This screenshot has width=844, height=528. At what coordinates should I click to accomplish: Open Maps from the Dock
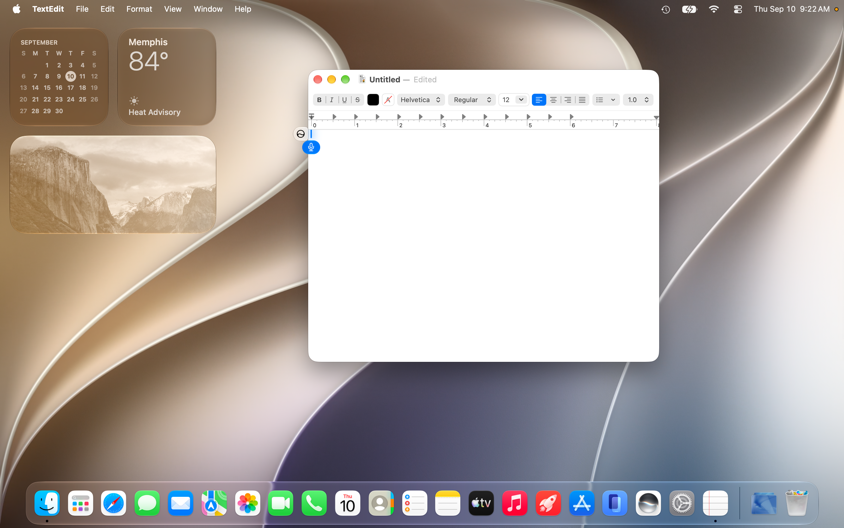pos(214,503)
